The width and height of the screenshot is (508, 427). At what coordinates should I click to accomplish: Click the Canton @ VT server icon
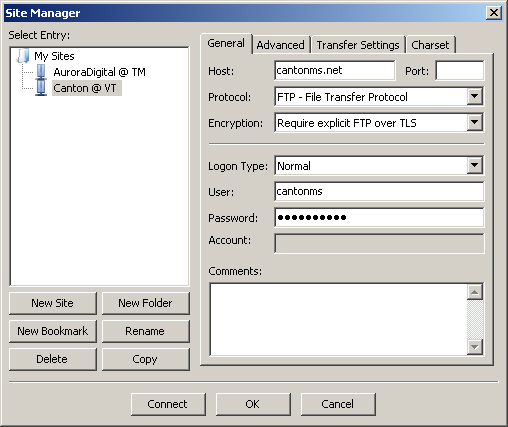pyautogui.click(x=41, y=88)
